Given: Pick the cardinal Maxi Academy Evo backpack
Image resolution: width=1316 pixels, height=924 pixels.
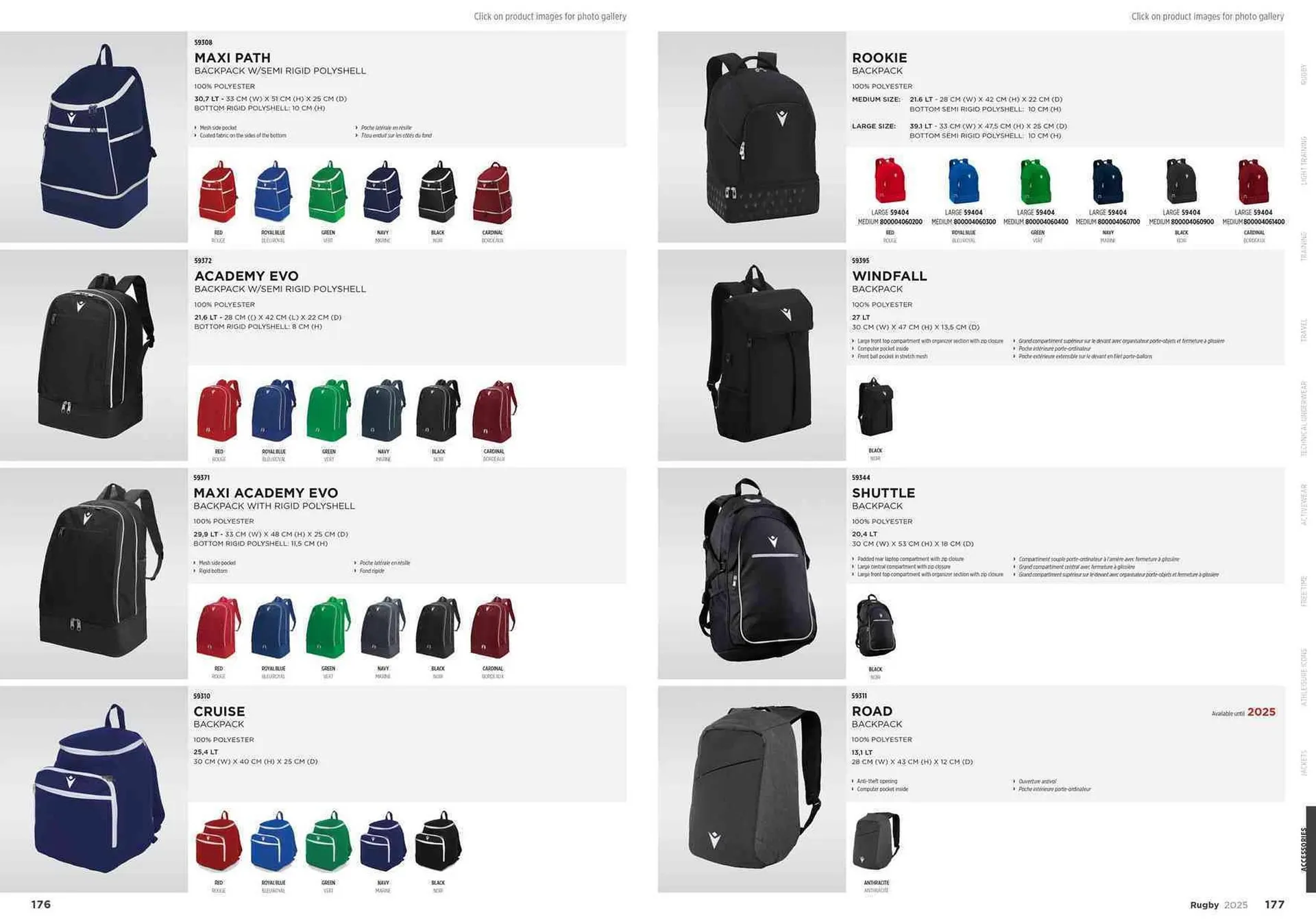Looking at the screenshot, I should tap(492, 627).
